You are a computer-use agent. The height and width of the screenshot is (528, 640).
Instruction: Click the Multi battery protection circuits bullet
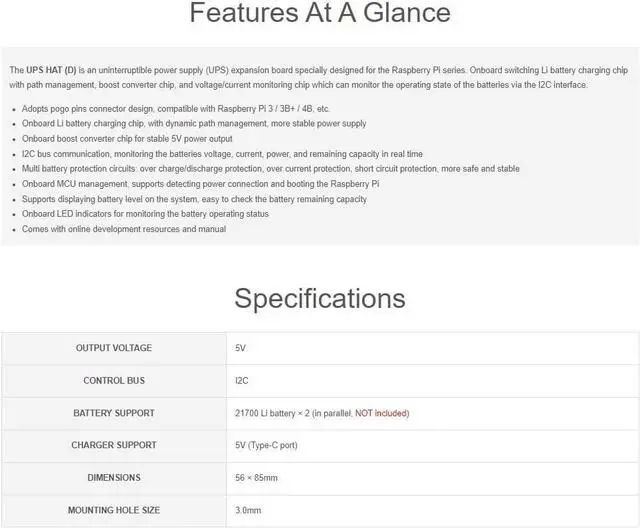click(x=270, y=169)
